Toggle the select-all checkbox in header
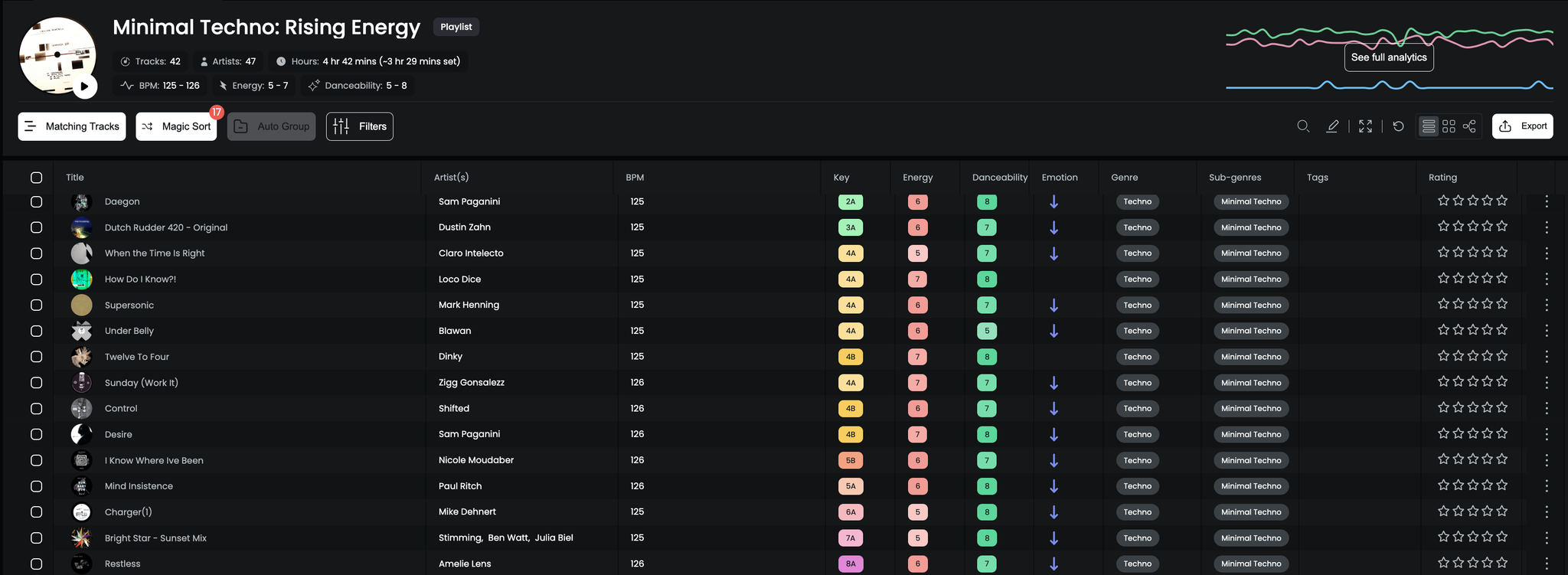The image size is (1568, 575). [36, 178]
